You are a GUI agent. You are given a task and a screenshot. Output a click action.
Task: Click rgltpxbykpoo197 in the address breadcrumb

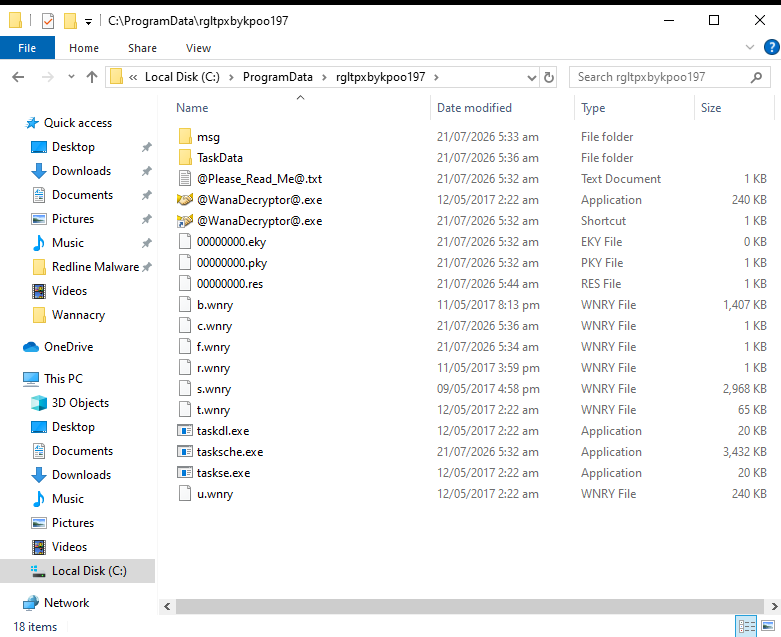coord(381,77)
